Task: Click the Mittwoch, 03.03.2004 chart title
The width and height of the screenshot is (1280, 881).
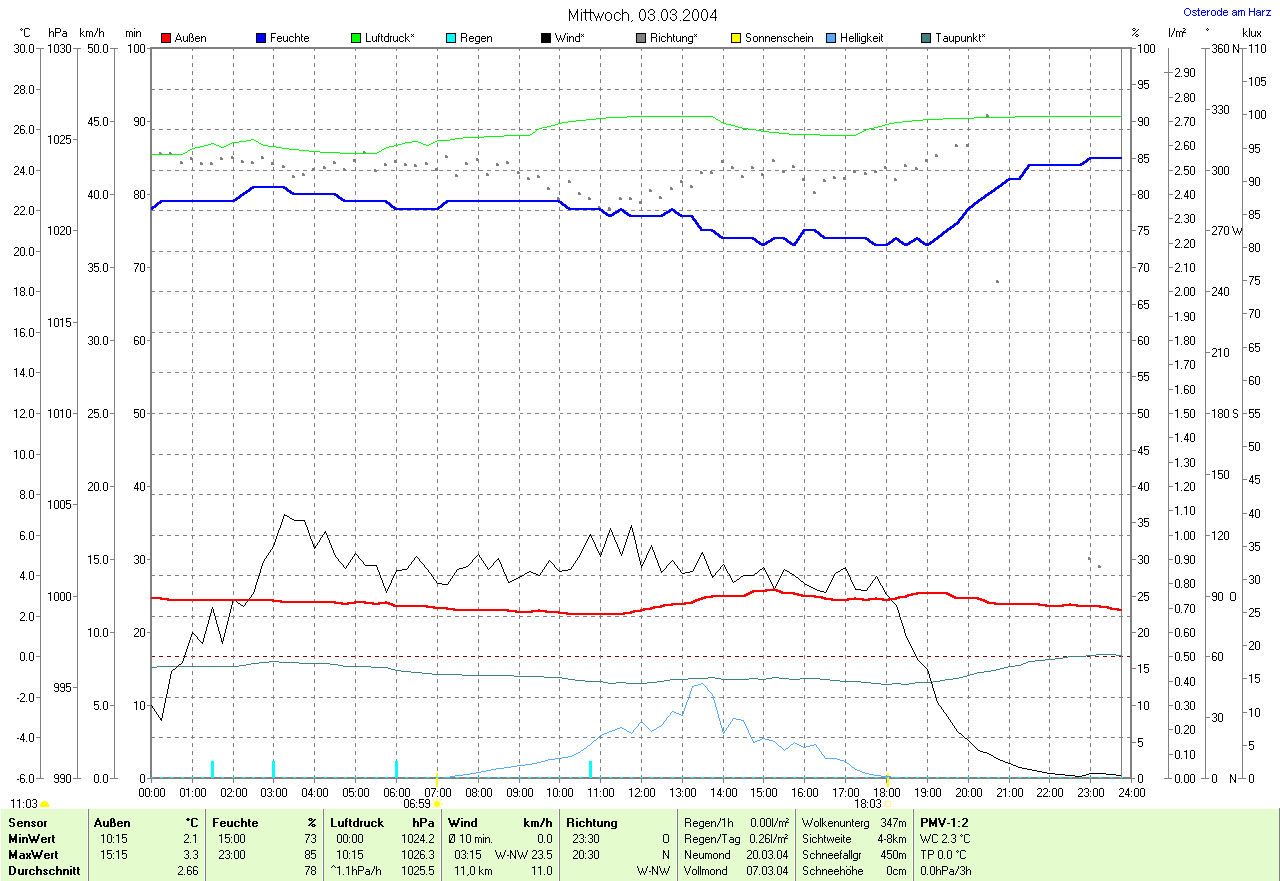Action: point(642,15)
